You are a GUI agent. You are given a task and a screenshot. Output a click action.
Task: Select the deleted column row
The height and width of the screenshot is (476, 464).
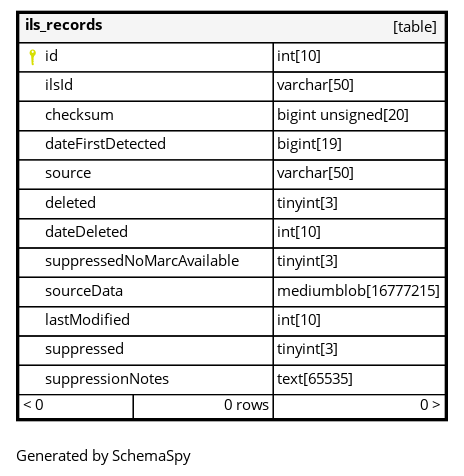pyautogui.click(x=232, y=204)
